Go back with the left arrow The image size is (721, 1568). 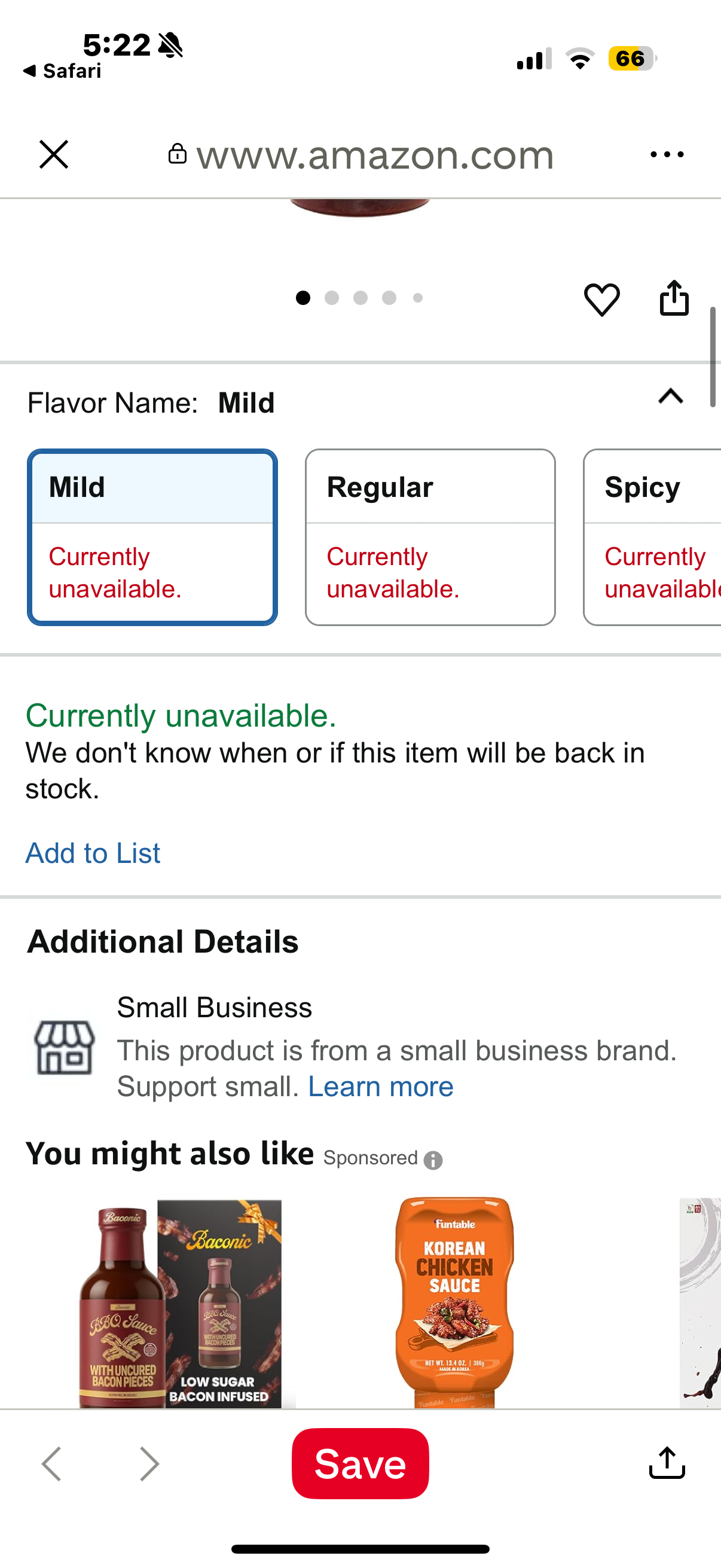(52, 1463)
